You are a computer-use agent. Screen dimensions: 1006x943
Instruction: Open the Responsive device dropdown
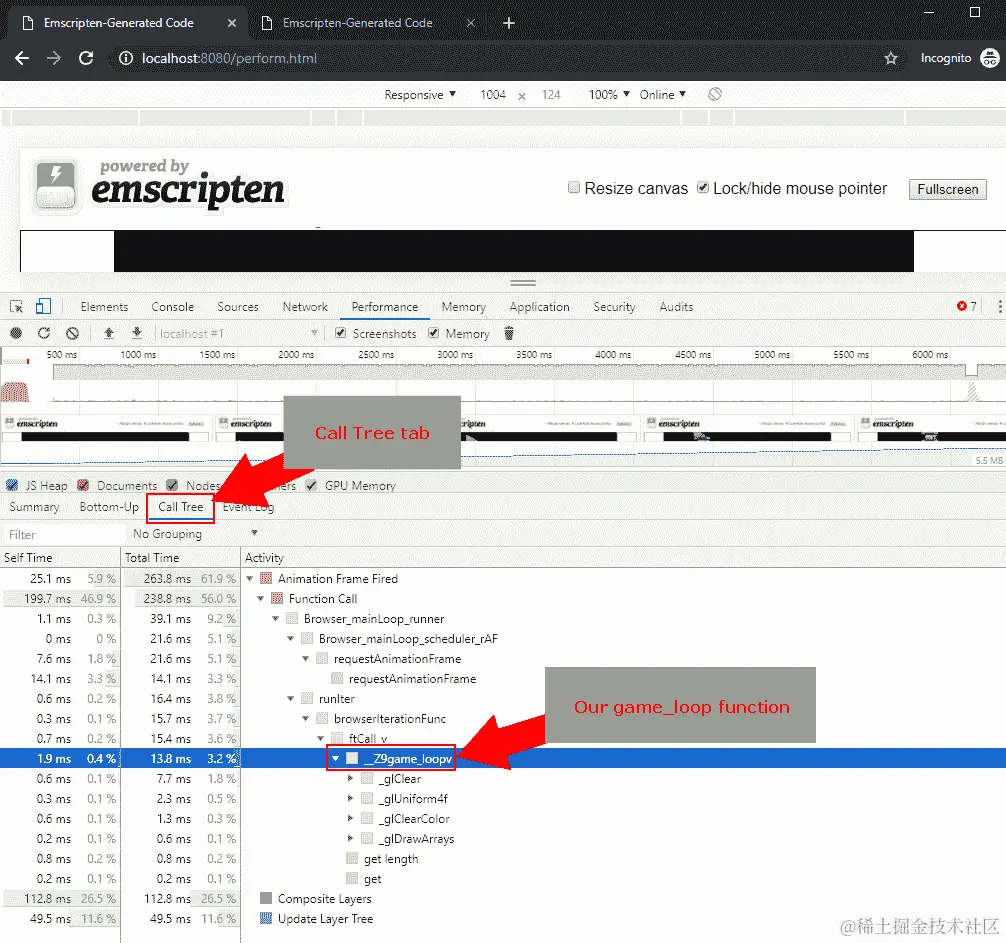tap(420, 94)
